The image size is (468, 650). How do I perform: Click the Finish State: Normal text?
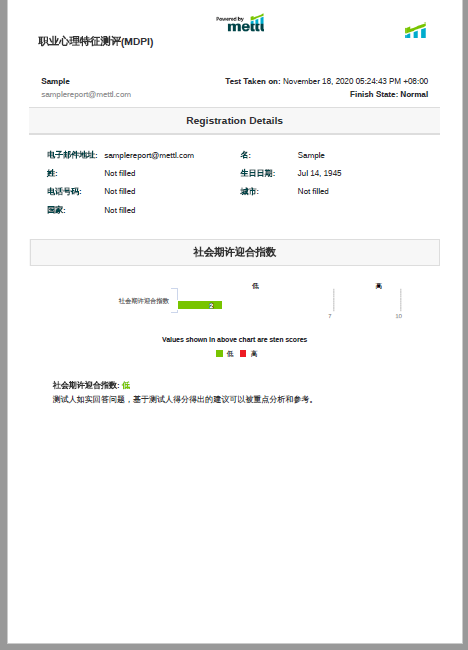[389, 94]
